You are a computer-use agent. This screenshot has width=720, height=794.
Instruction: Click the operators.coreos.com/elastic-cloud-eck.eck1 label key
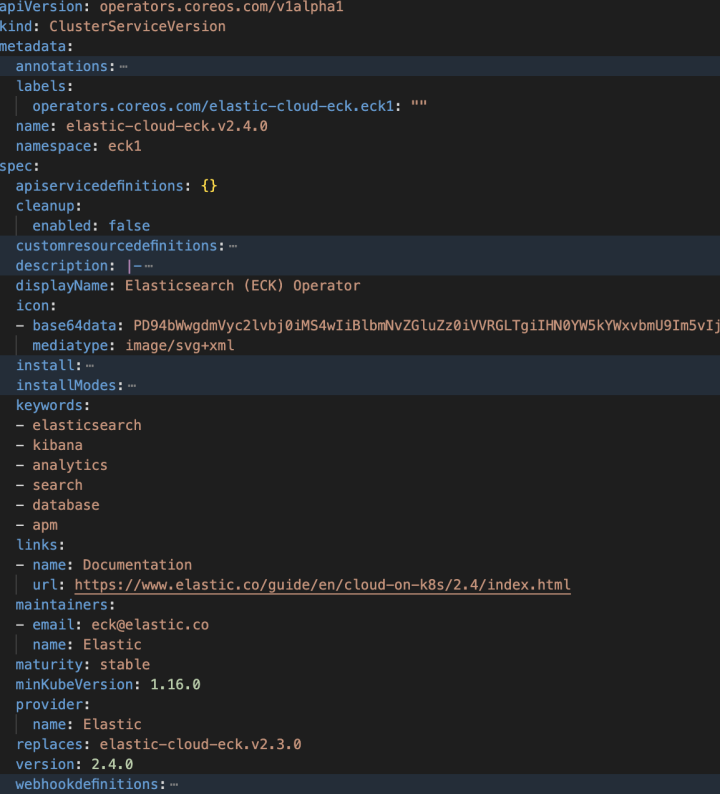pyautogui.click(x=213, y=106)
